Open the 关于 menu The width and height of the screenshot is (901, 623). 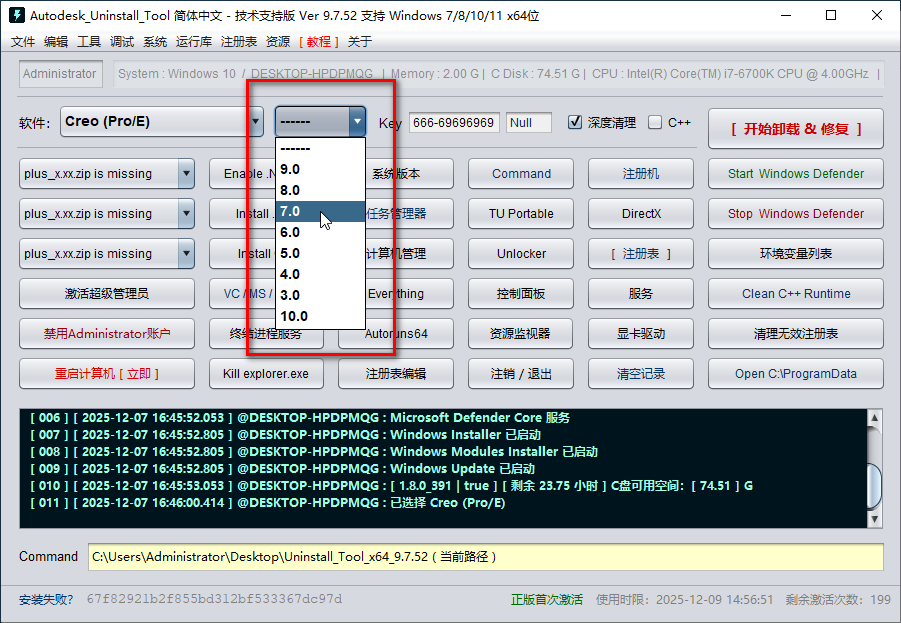pyautogui.click(x=360, y=41)
